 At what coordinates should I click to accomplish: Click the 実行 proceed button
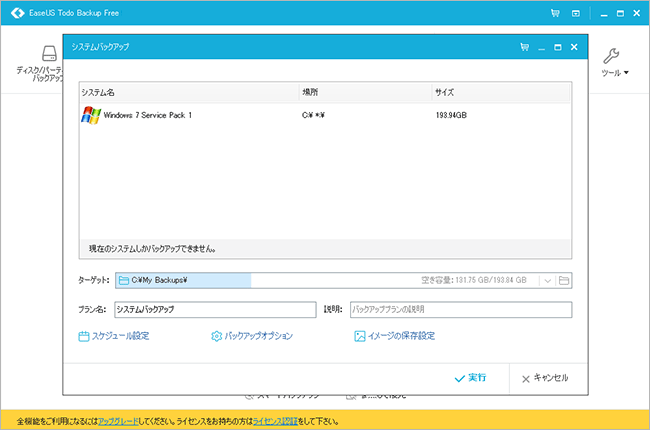[470, 378]
